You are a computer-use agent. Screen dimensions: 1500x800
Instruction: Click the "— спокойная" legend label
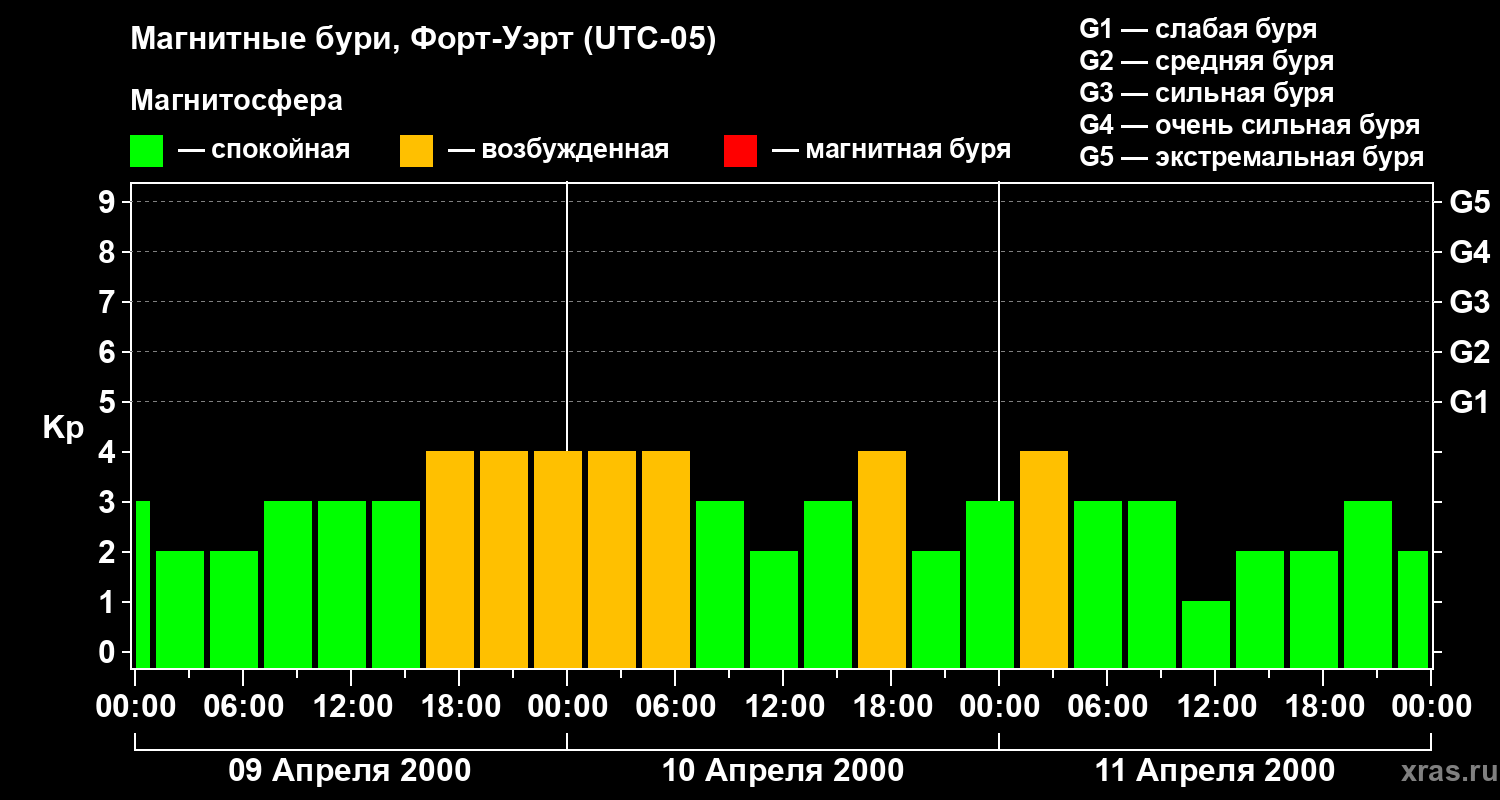point(264,150)
